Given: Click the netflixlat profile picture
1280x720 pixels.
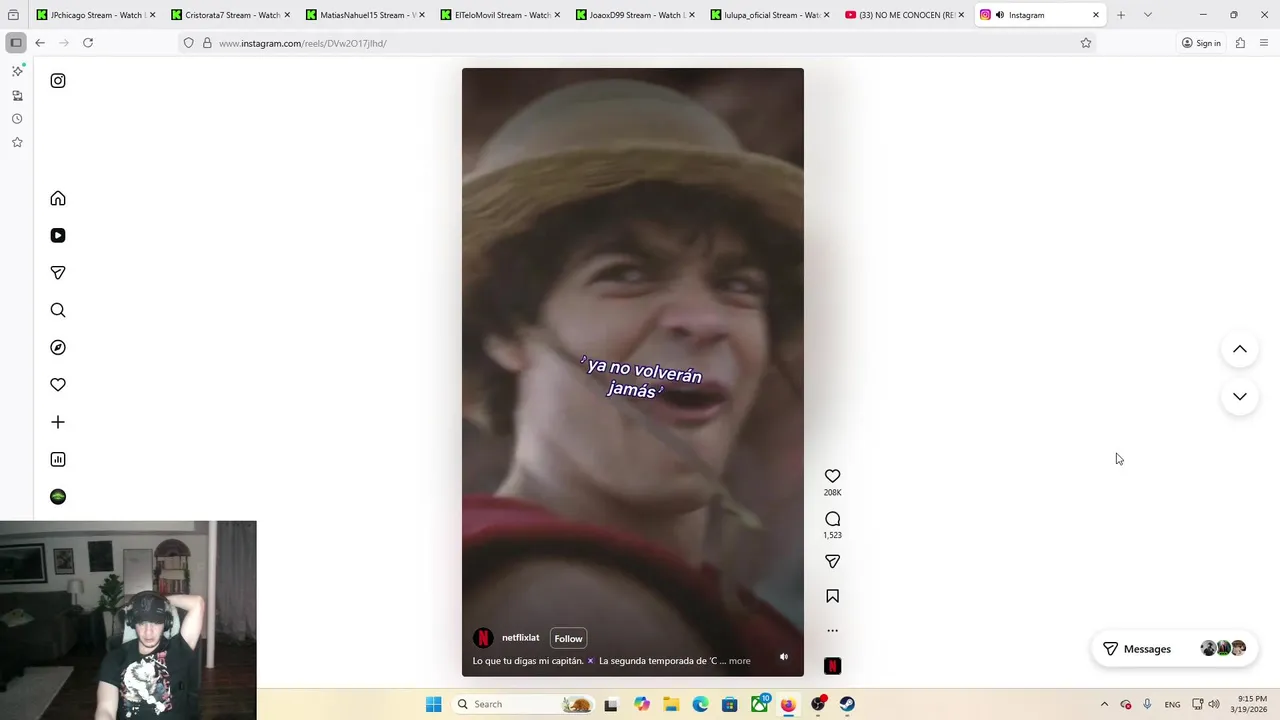Looking at the screenshot, I should 483,638.
